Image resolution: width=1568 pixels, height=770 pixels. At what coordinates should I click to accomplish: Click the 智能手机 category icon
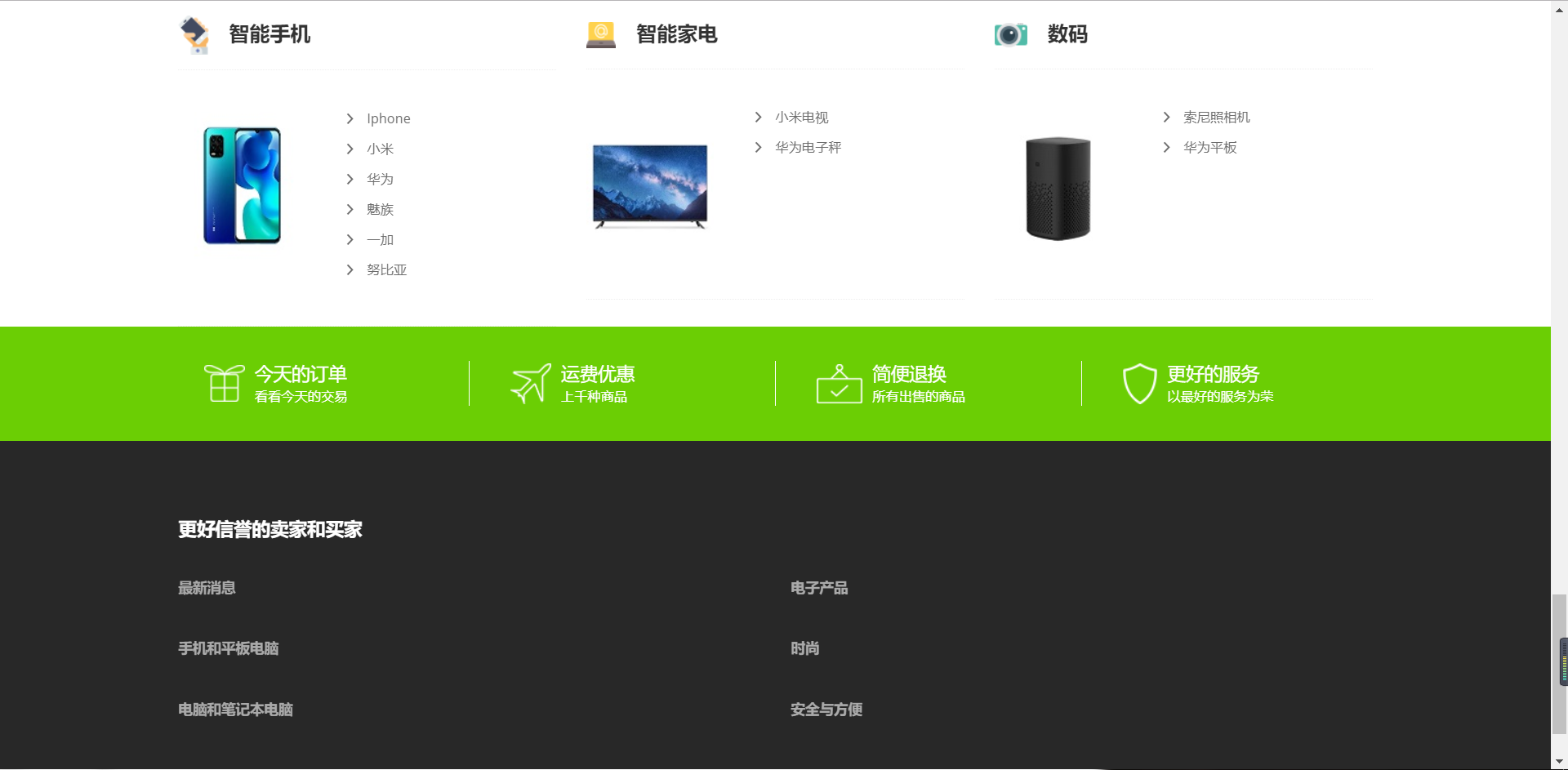[194, 35]
